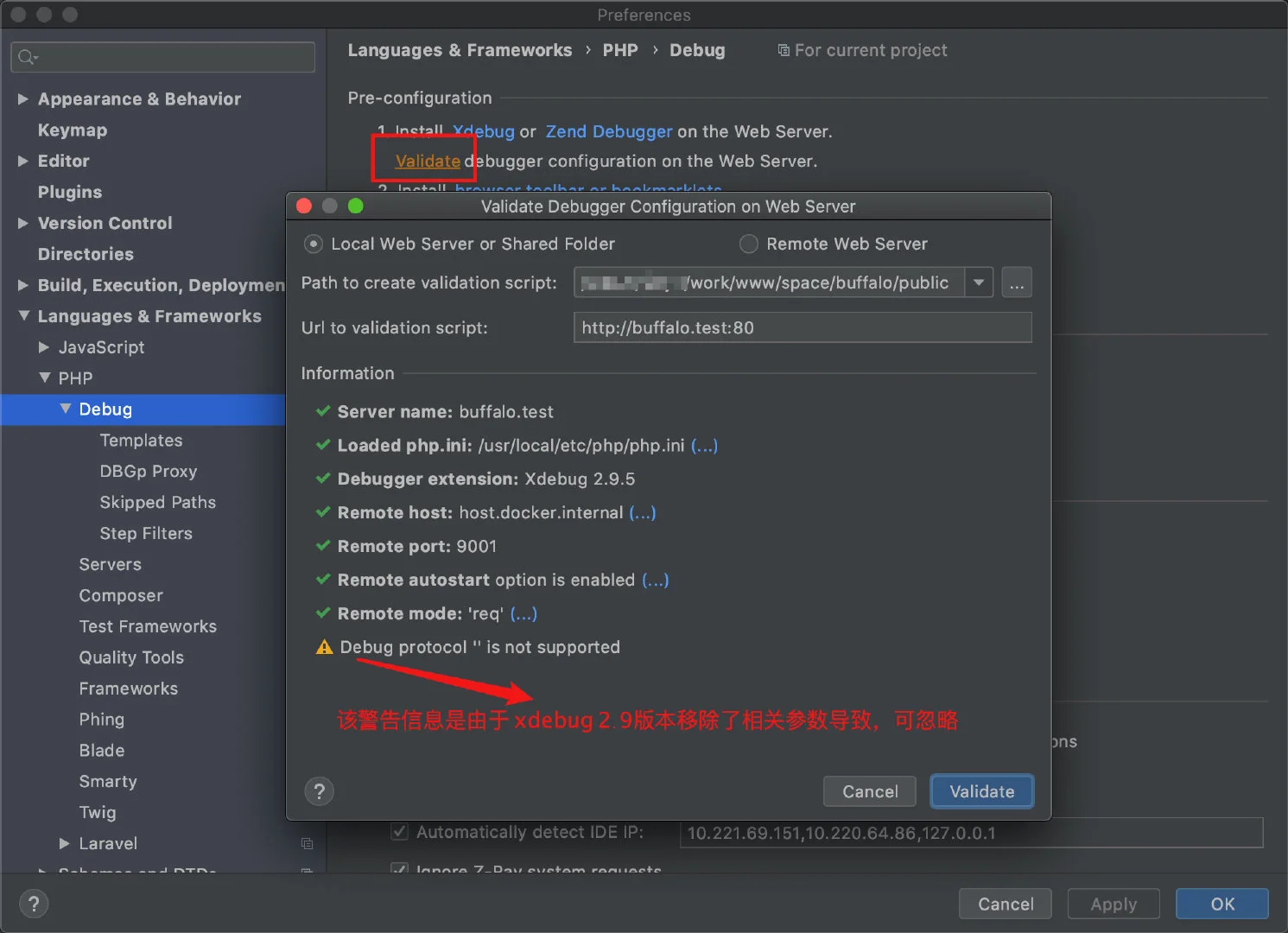Expand the Laravel tree node

[x=65, y=843]
